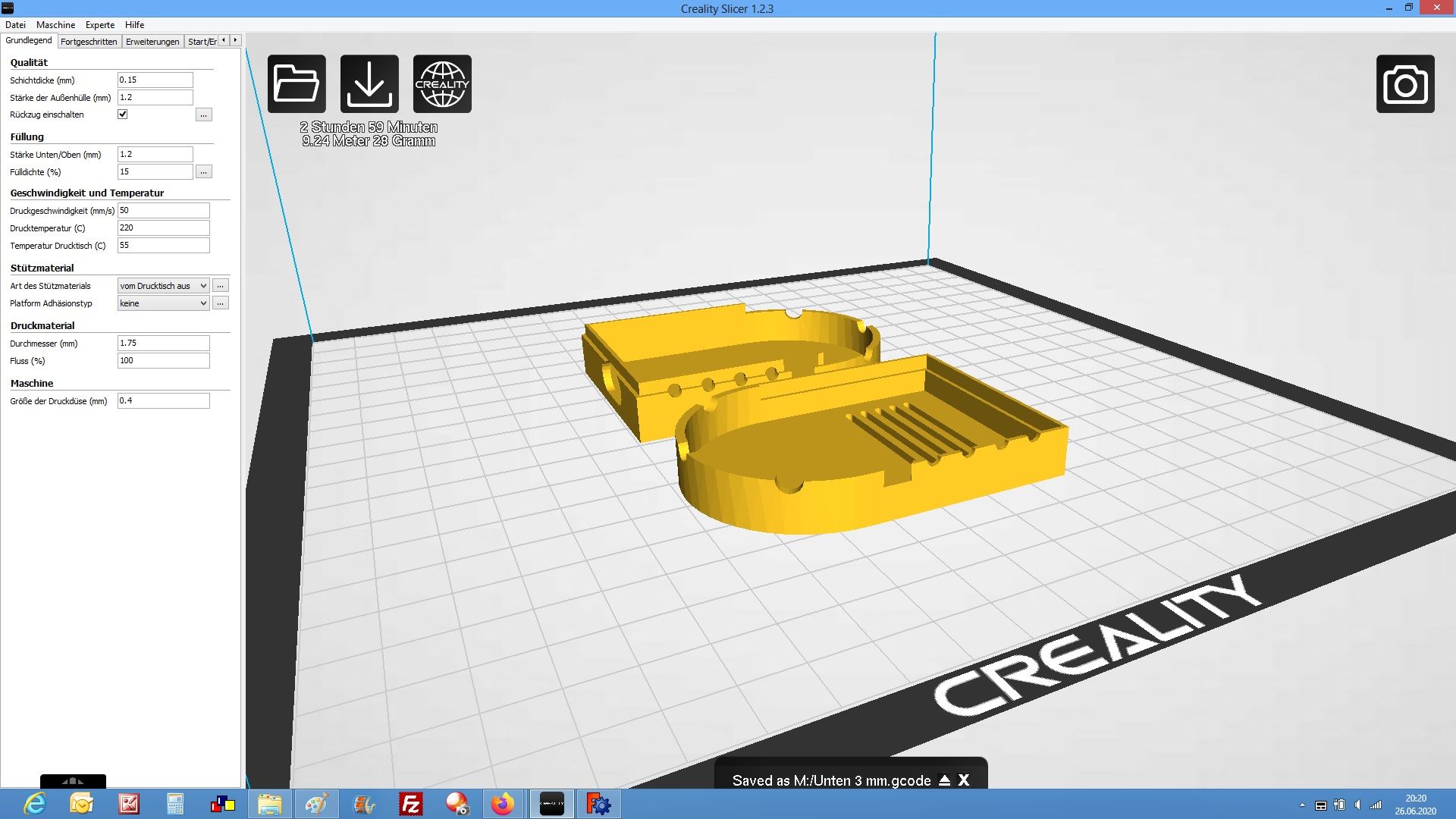Screen dimensions: 1456x819
Task: Open the Experte menu
Action: [x=100, y=25]
